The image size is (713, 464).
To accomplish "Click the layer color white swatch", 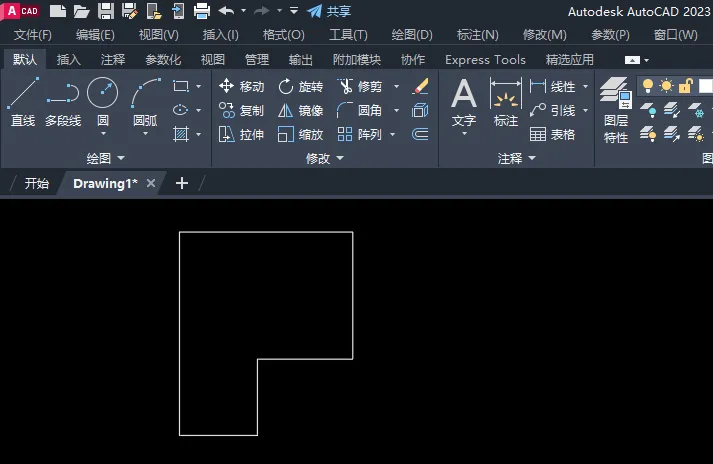I will coord(705,86).
